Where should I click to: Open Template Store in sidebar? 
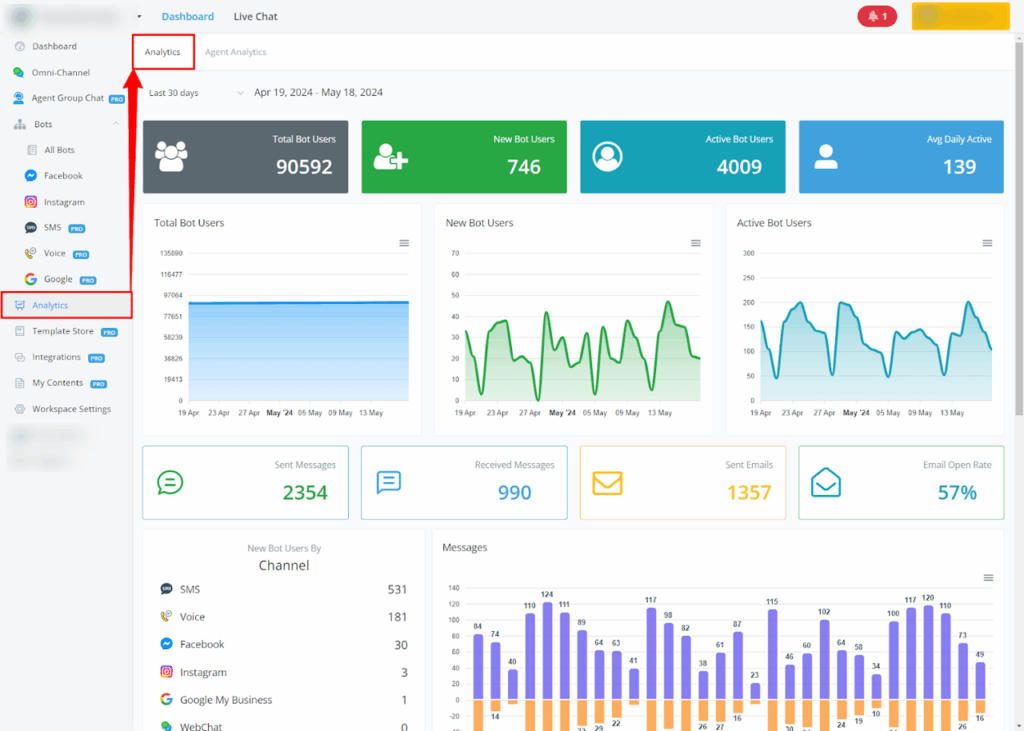(x=63, y=331)
